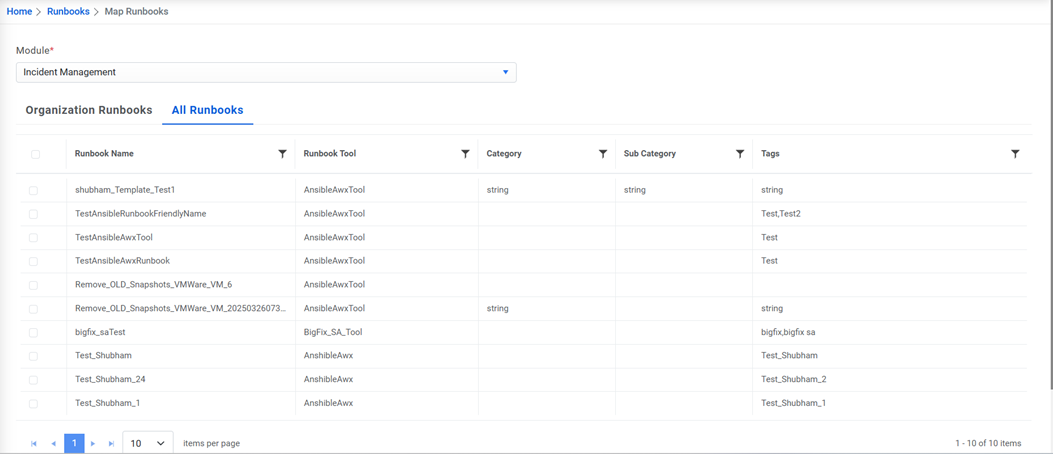Jump to last page of results
The width and height of the screenshot is (1053, 454).
[x=112, y=443]
